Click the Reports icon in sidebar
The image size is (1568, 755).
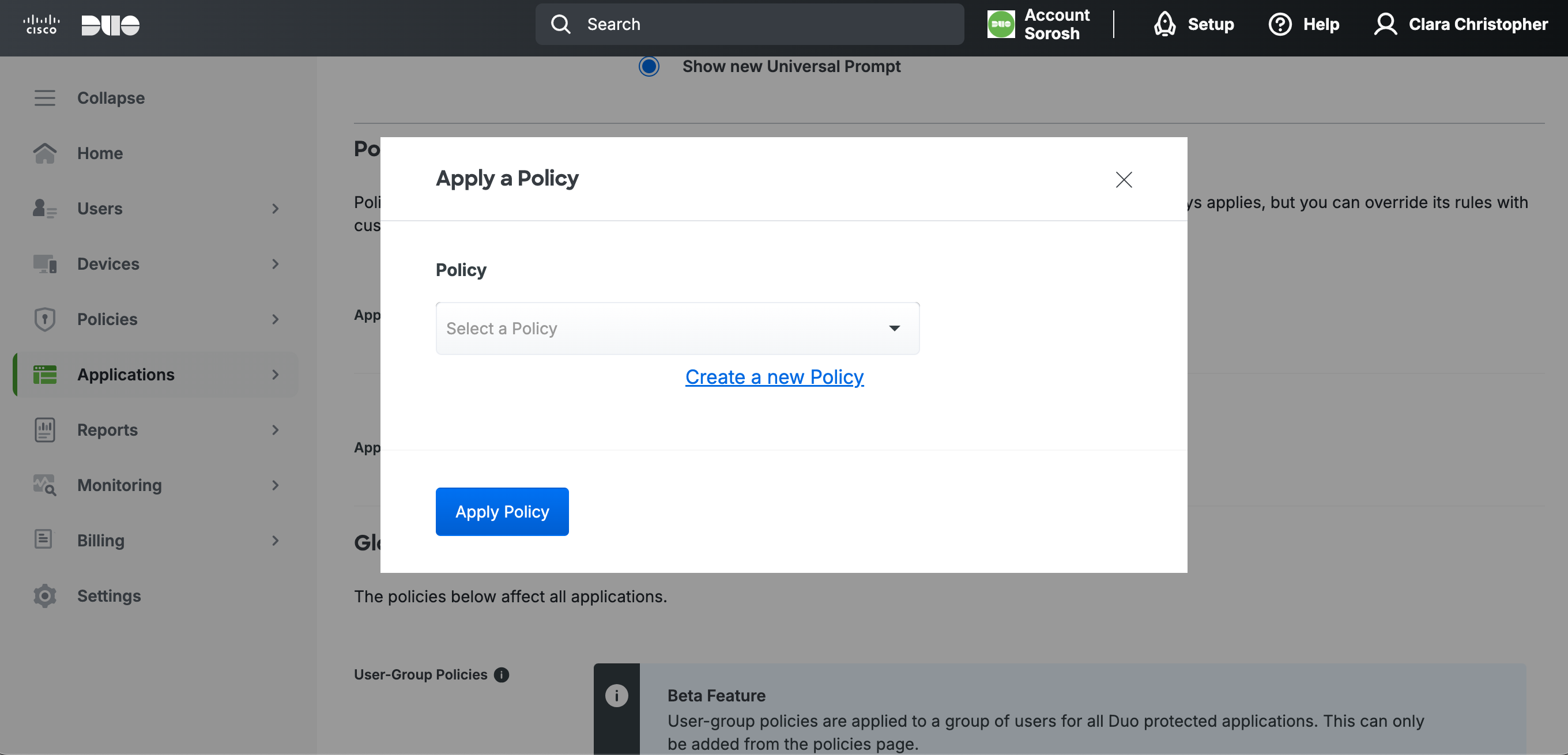pos(44,430)
